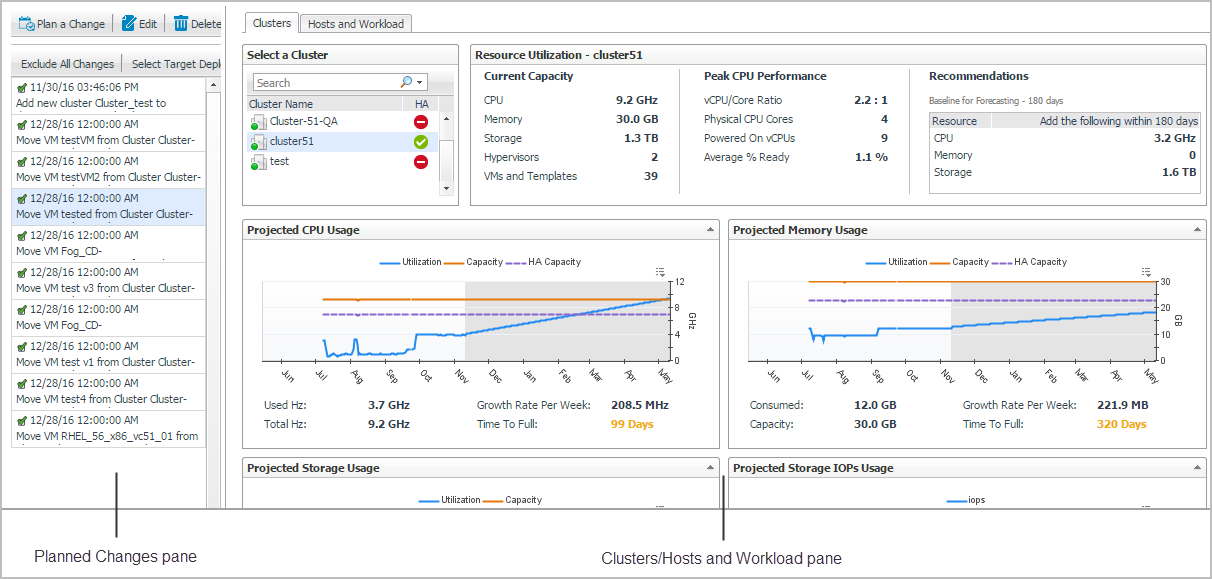
Task: Collapse the Projected Memory Usage panel
Action: (x=1198, y=230)
